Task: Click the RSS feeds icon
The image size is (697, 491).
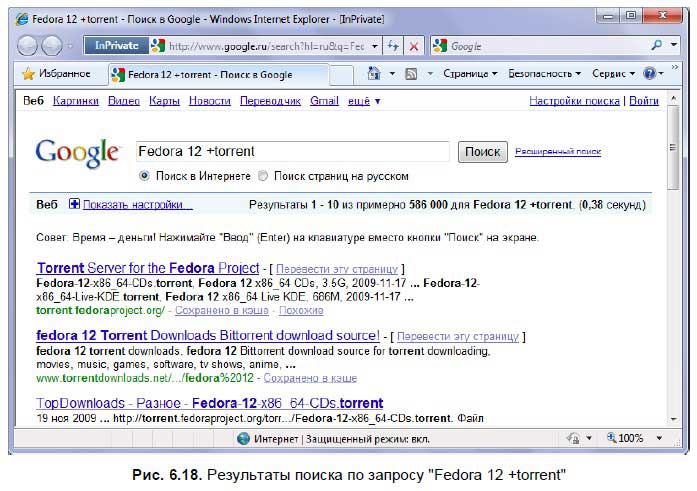Action: click(x=410, y=74)
